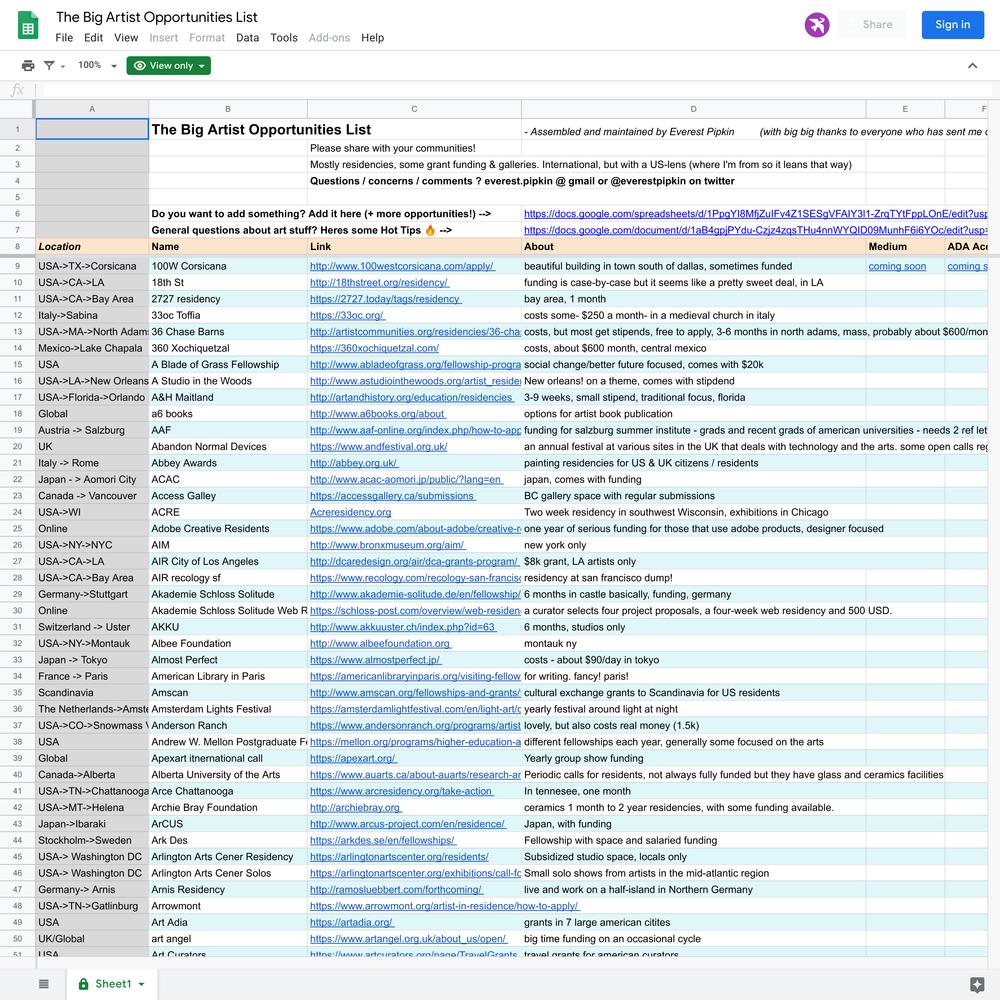This screenshot has height=1000, width=1000.
Task: Select cell Italy->Sabina
Action: 92,315
